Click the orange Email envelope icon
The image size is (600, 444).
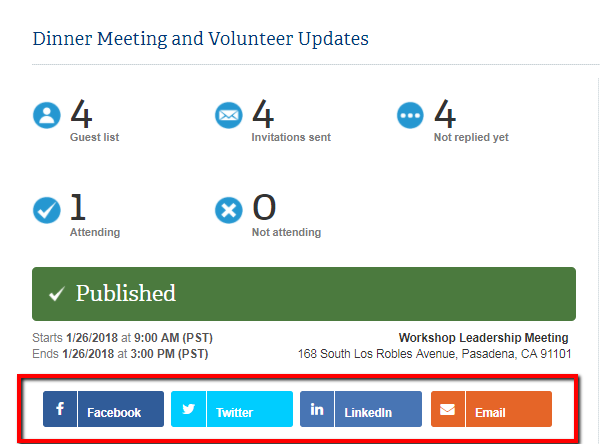tap(448, 409)
